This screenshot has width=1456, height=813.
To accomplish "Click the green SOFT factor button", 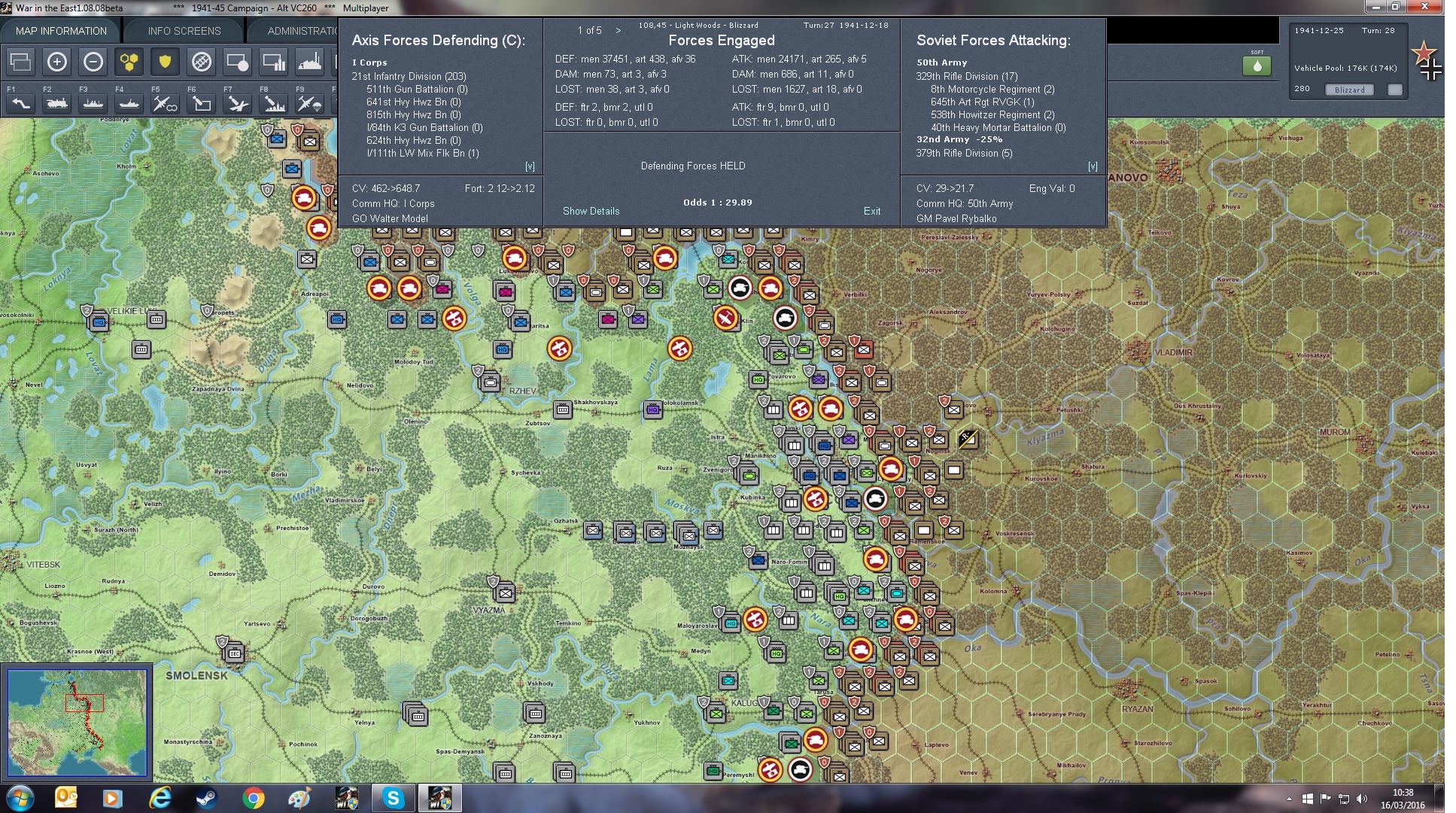I will point(1257,65).
